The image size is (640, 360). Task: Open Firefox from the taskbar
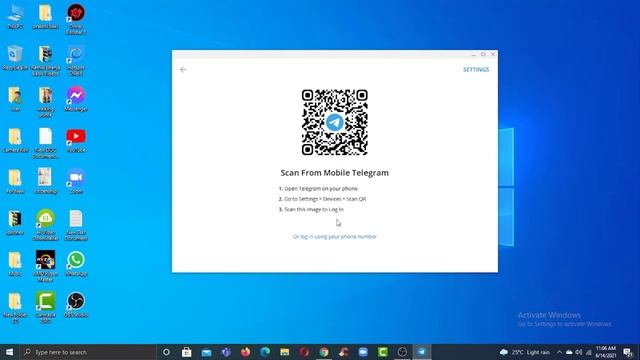[245, 352]
